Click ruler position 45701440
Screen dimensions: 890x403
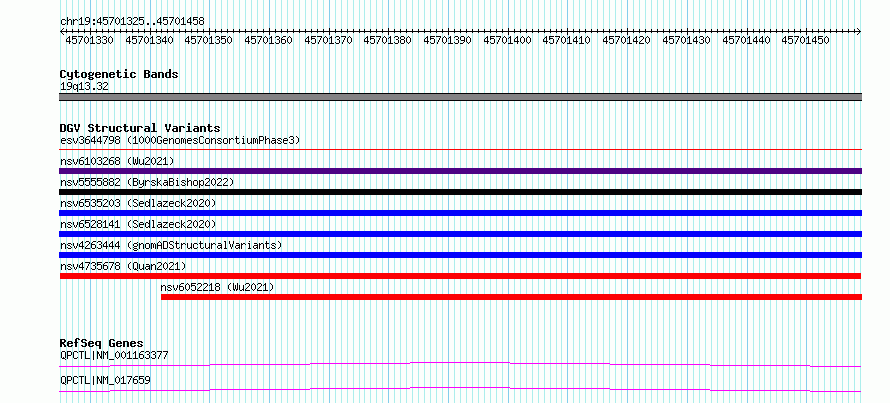click(x=746, y=40)
